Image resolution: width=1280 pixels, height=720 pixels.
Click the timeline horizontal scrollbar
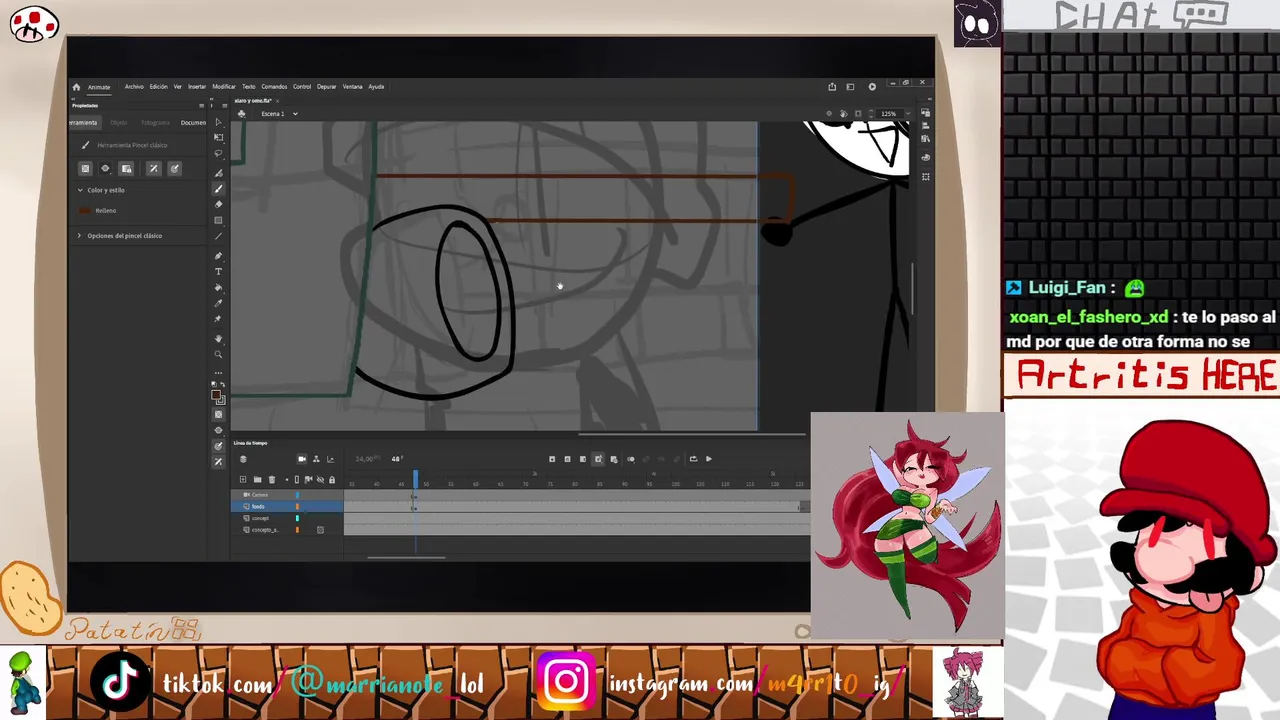(x=404, y=558)
